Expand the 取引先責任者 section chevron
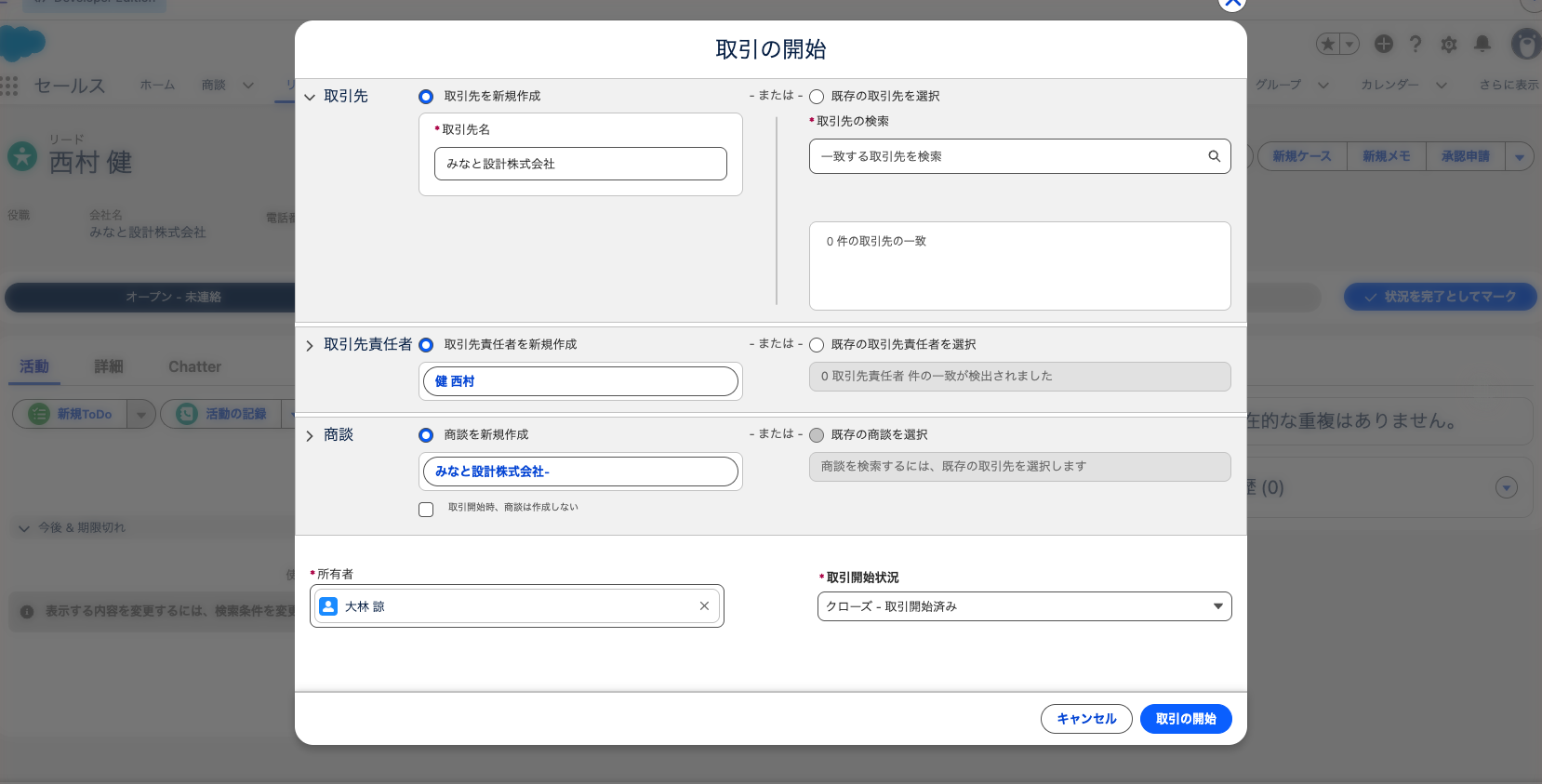Viewport: 1542px width, 784px height. pos(310,346)
